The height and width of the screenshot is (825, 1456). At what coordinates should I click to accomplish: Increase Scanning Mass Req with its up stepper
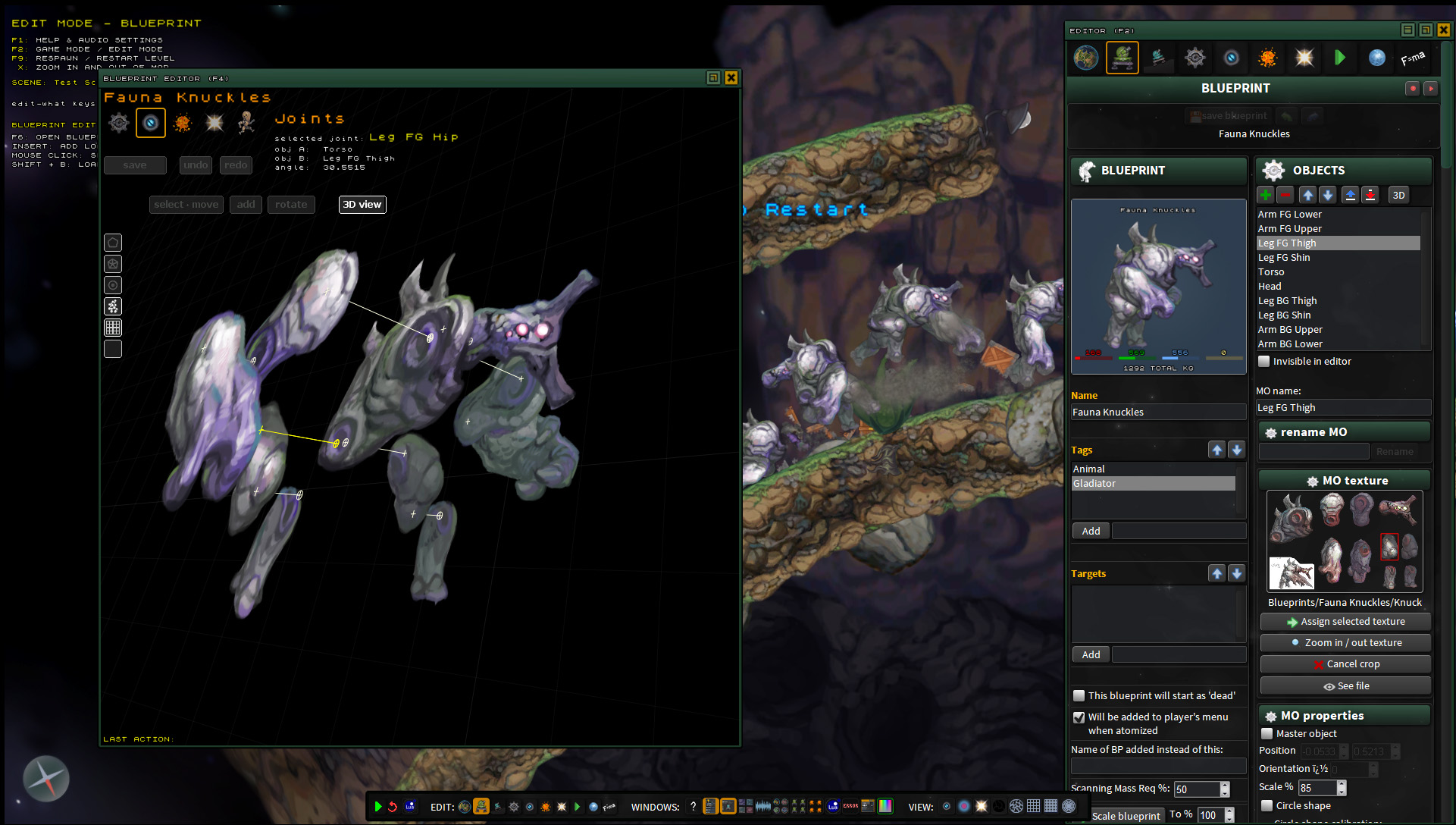pos(1225,785)
